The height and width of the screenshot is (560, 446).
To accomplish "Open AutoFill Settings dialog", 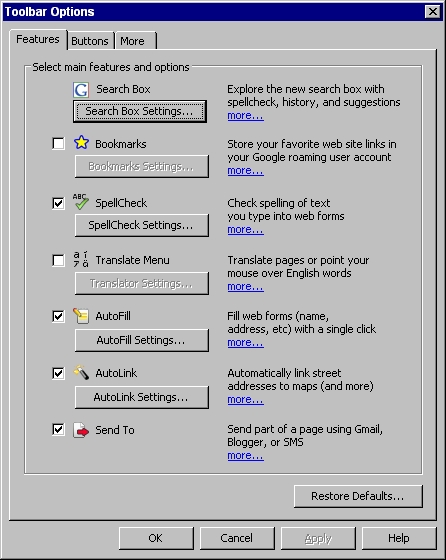I will 141,340.
